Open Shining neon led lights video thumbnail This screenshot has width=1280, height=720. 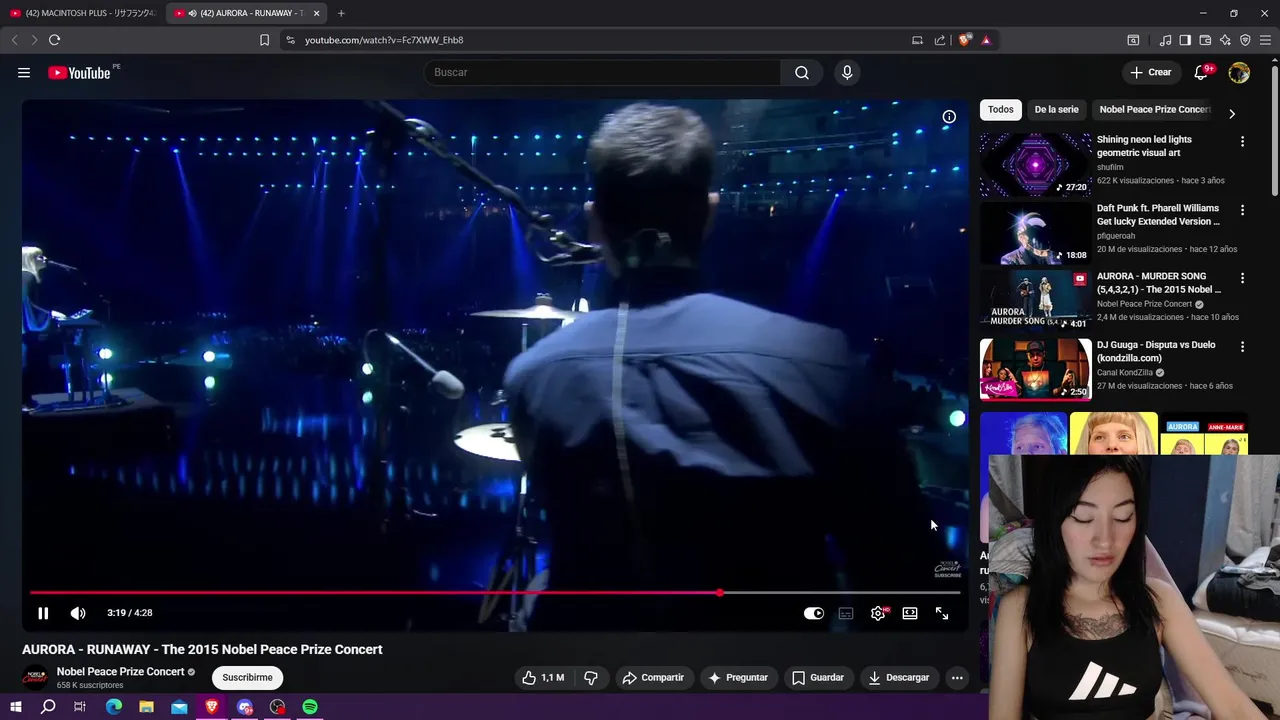(x=1036, y=165)
